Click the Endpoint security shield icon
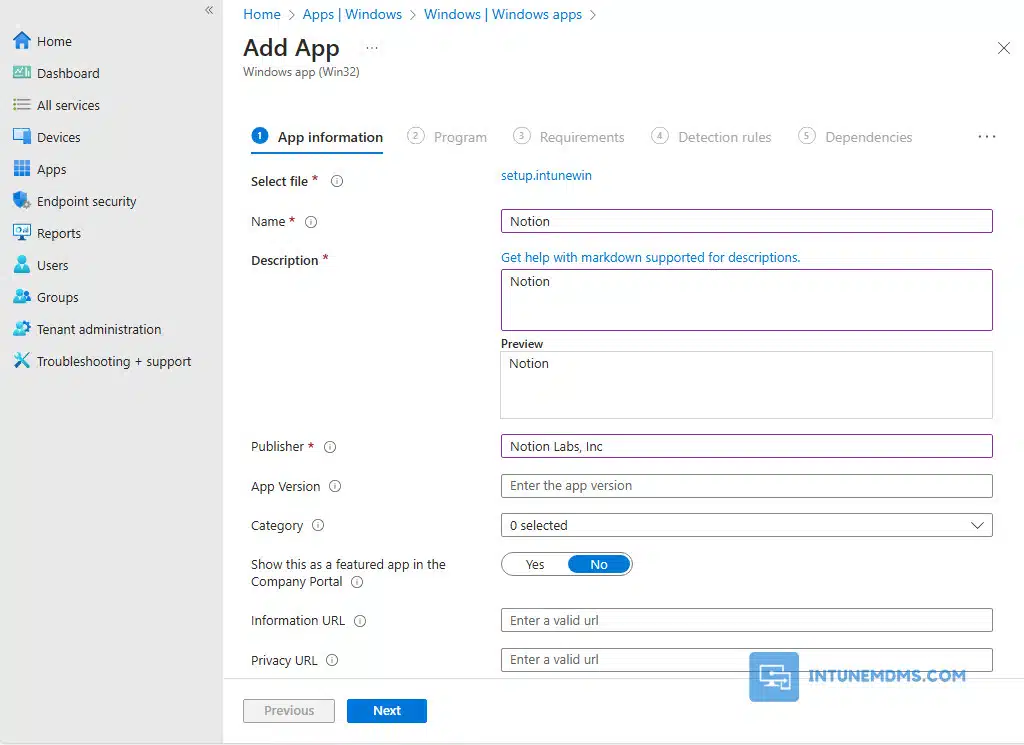 22,201
